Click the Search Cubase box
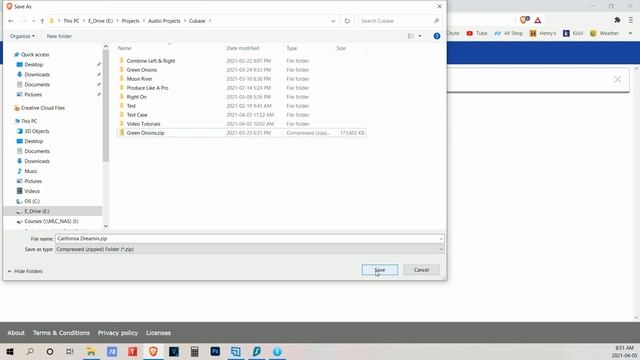The image size is (640, 360). 400,21
